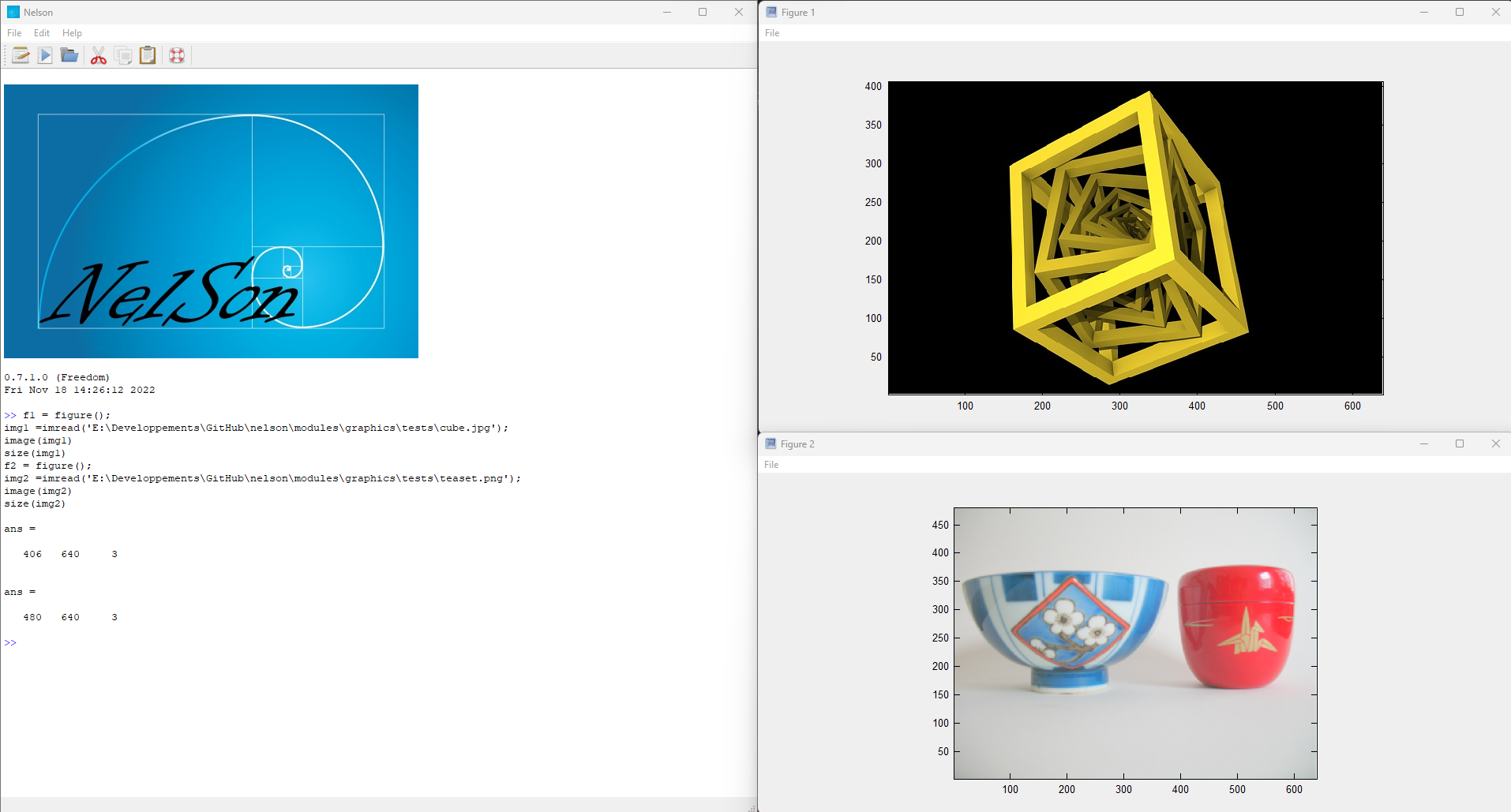The image size is (1511, 812).
Task: Open the Help menu in Nelson
Action: coord(72,33)
